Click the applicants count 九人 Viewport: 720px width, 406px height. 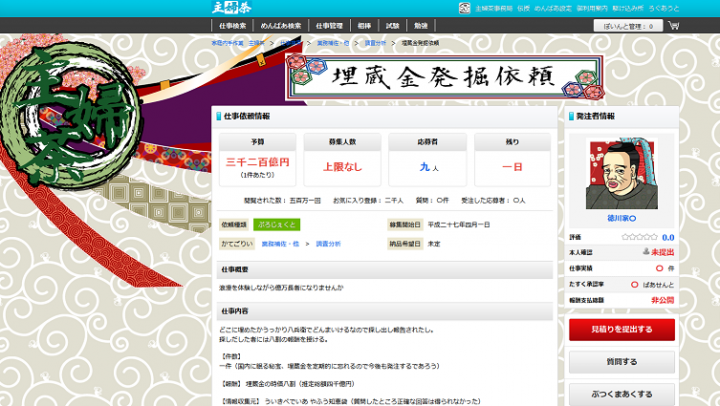coord(428,167)
